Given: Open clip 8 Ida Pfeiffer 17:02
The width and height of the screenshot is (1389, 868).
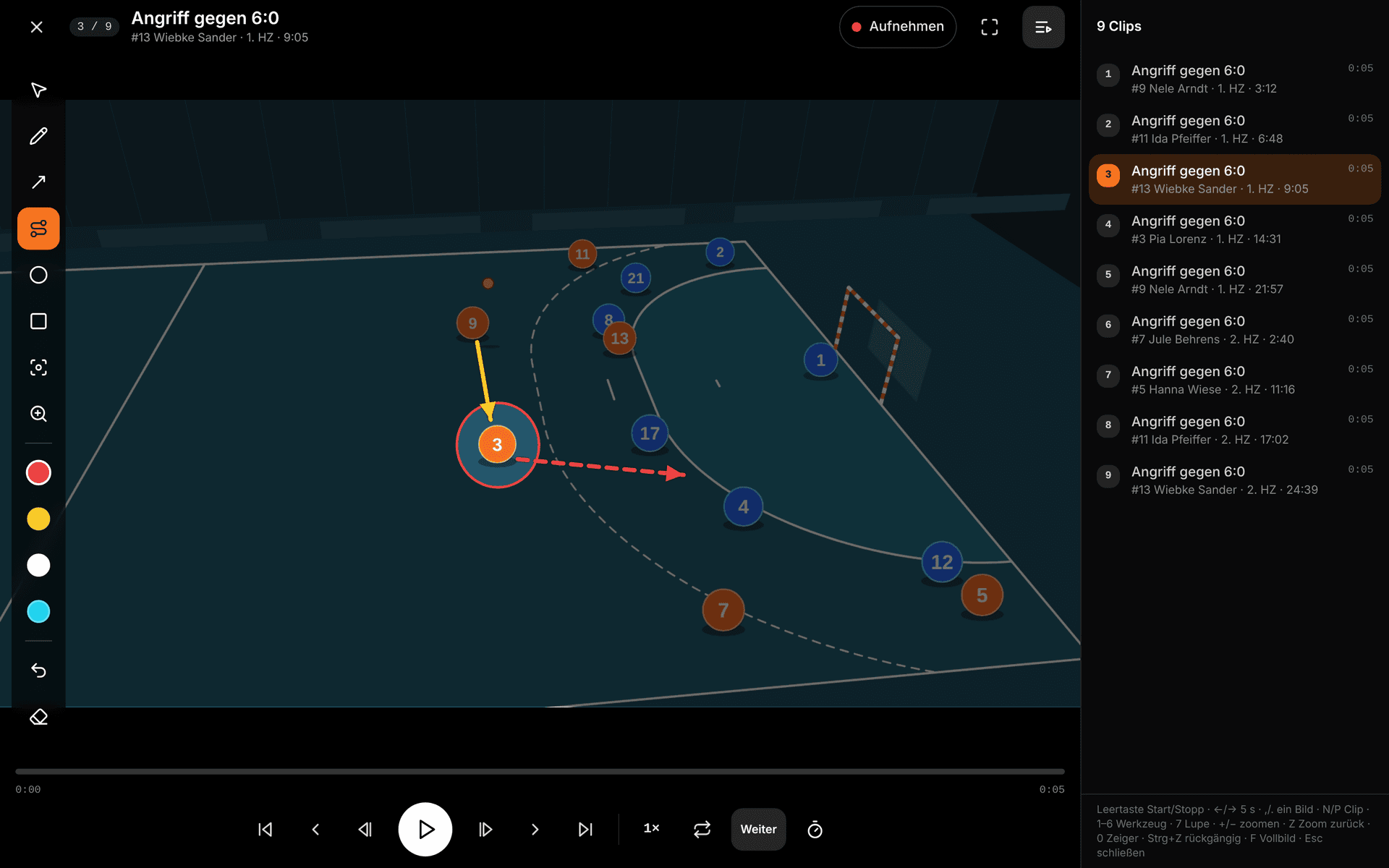Looking at the screenshot, I should tap(1235, 430).
